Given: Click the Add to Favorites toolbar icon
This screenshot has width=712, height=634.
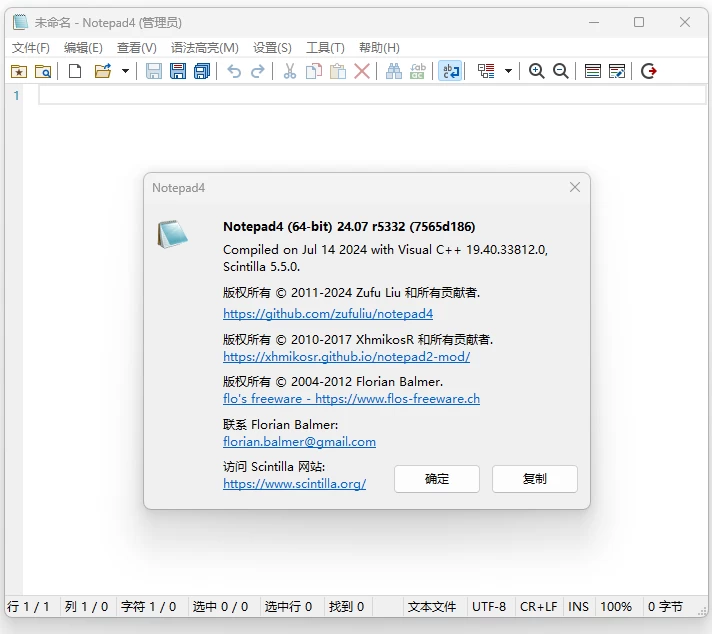Looking at the screenshot, I should [18, 71].
